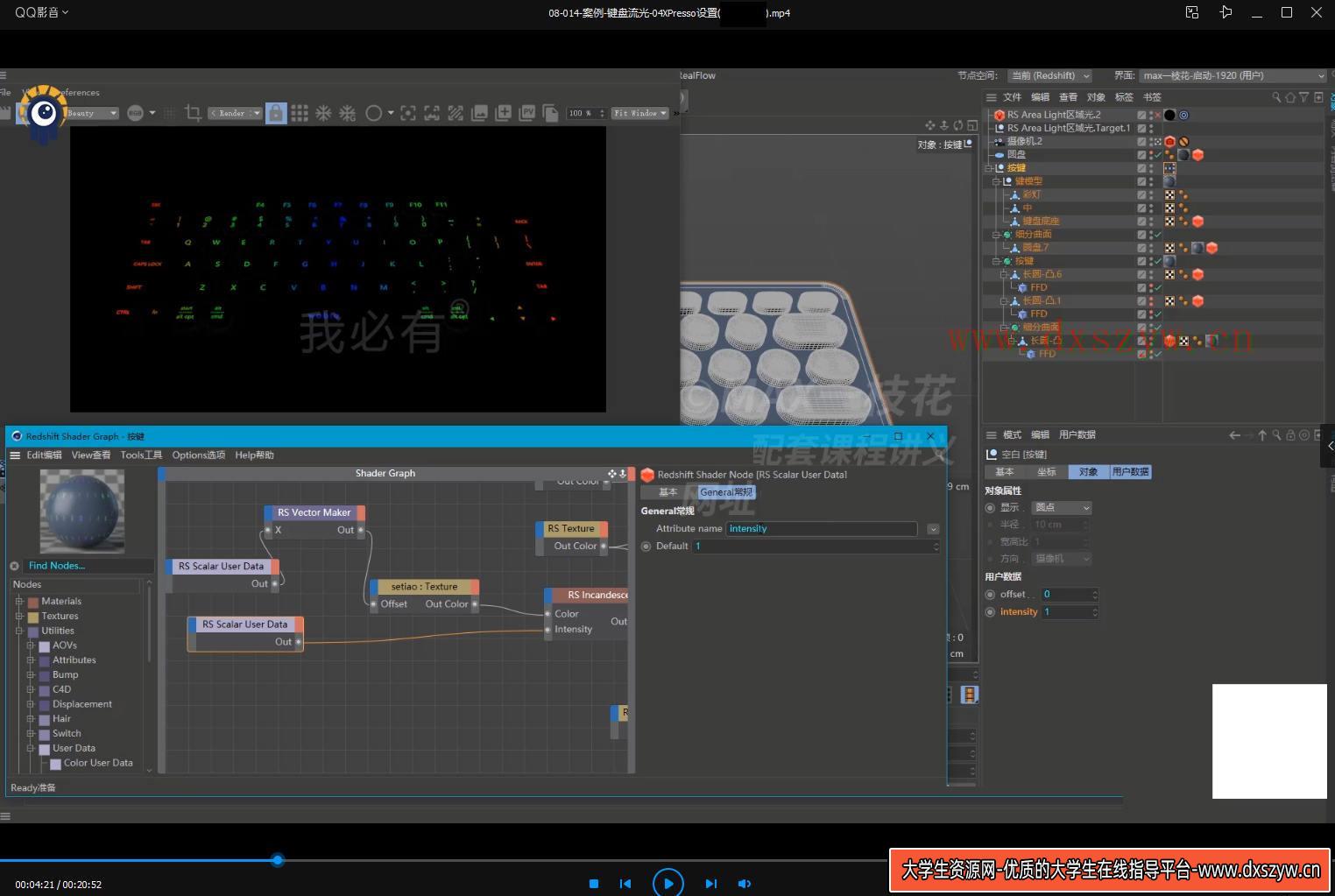This screenshot has height=896, width=1335.
Task: Click the circle shape icon in render toolbar
Action: [374, 113]
